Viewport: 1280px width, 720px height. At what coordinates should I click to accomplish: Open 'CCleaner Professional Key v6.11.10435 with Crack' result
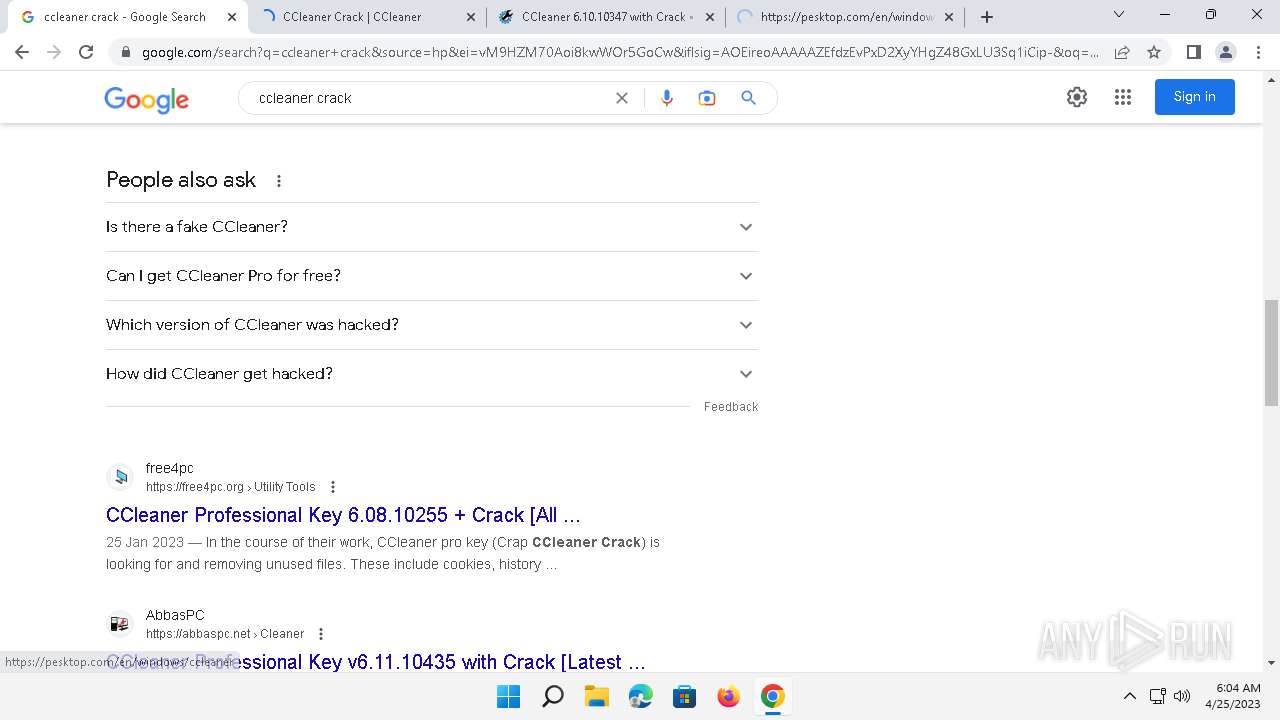tap(375, 662)
